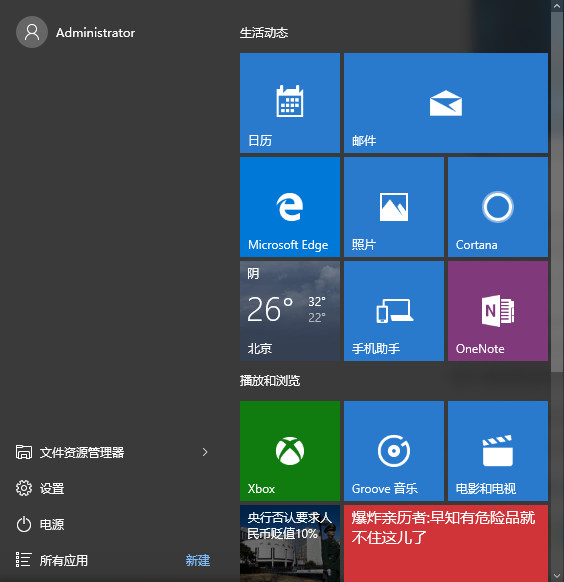The width and height of the screenshot is (564, 582).
Task: Open the 邮件 mail tile
Action: (446, 103)
